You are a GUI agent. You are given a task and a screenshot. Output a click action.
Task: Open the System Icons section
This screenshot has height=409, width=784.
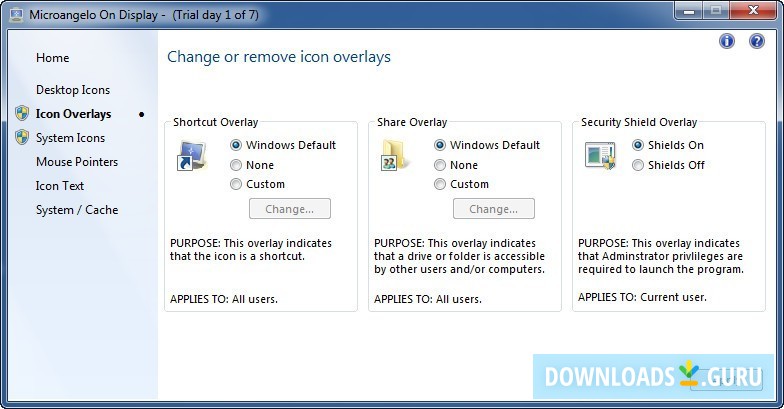pos(70,138)
